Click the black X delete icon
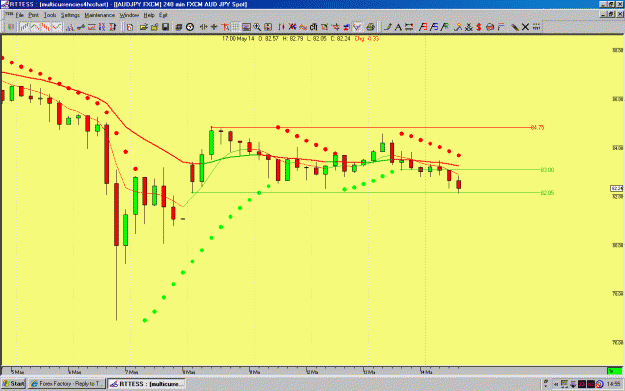The width and height of the screenshot is (625, 391). coord(525,27)
